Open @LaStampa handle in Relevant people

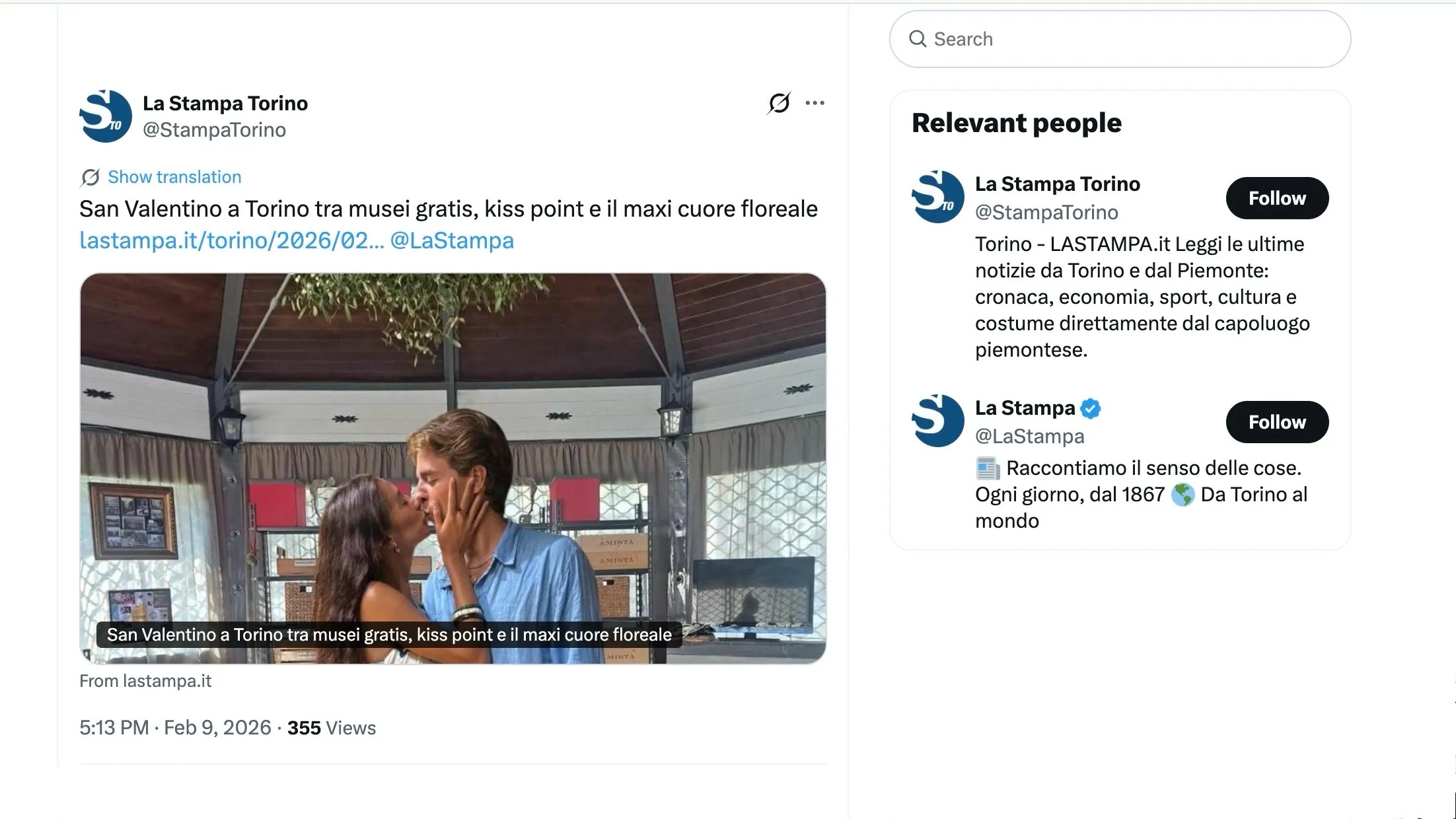click(1029, 436)
